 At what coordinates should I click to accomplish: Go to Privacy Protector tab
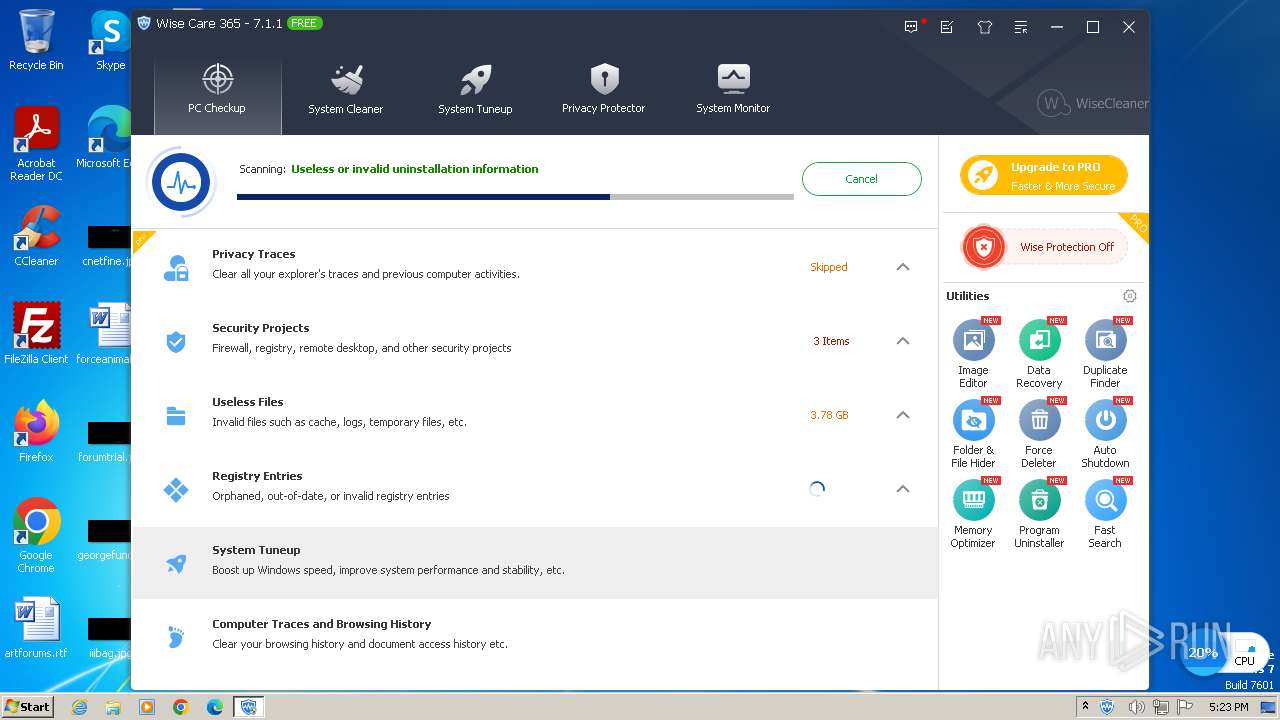tap(603, 89)
